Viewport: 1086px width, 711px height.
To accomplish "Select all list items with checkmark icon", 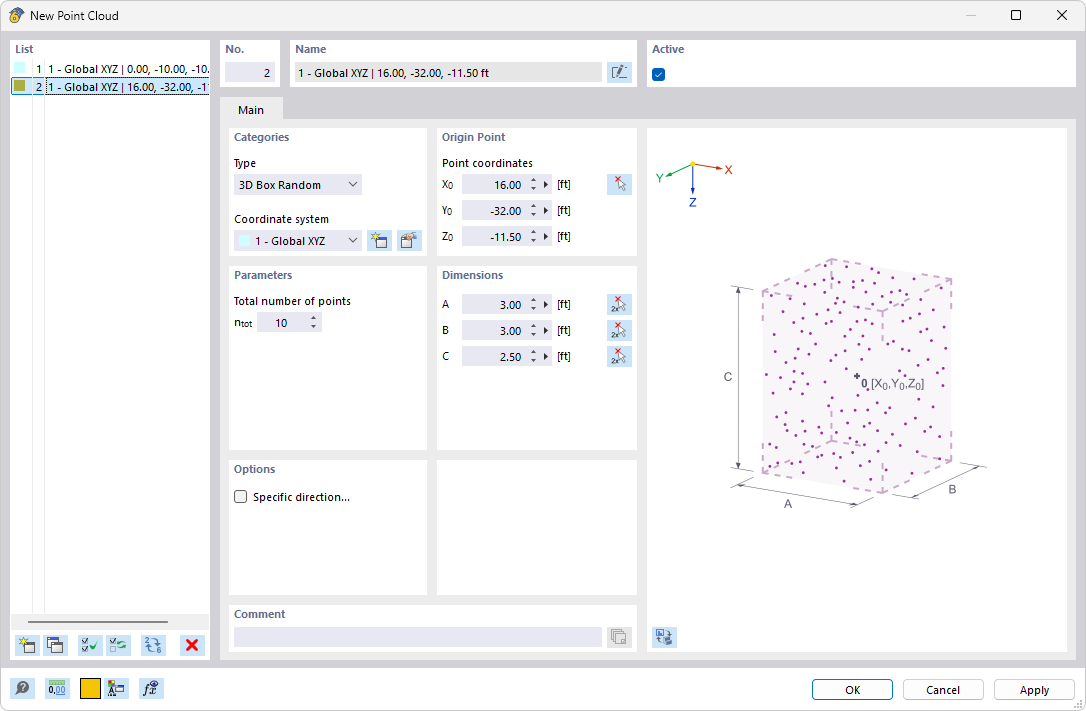I will [89, 645].
